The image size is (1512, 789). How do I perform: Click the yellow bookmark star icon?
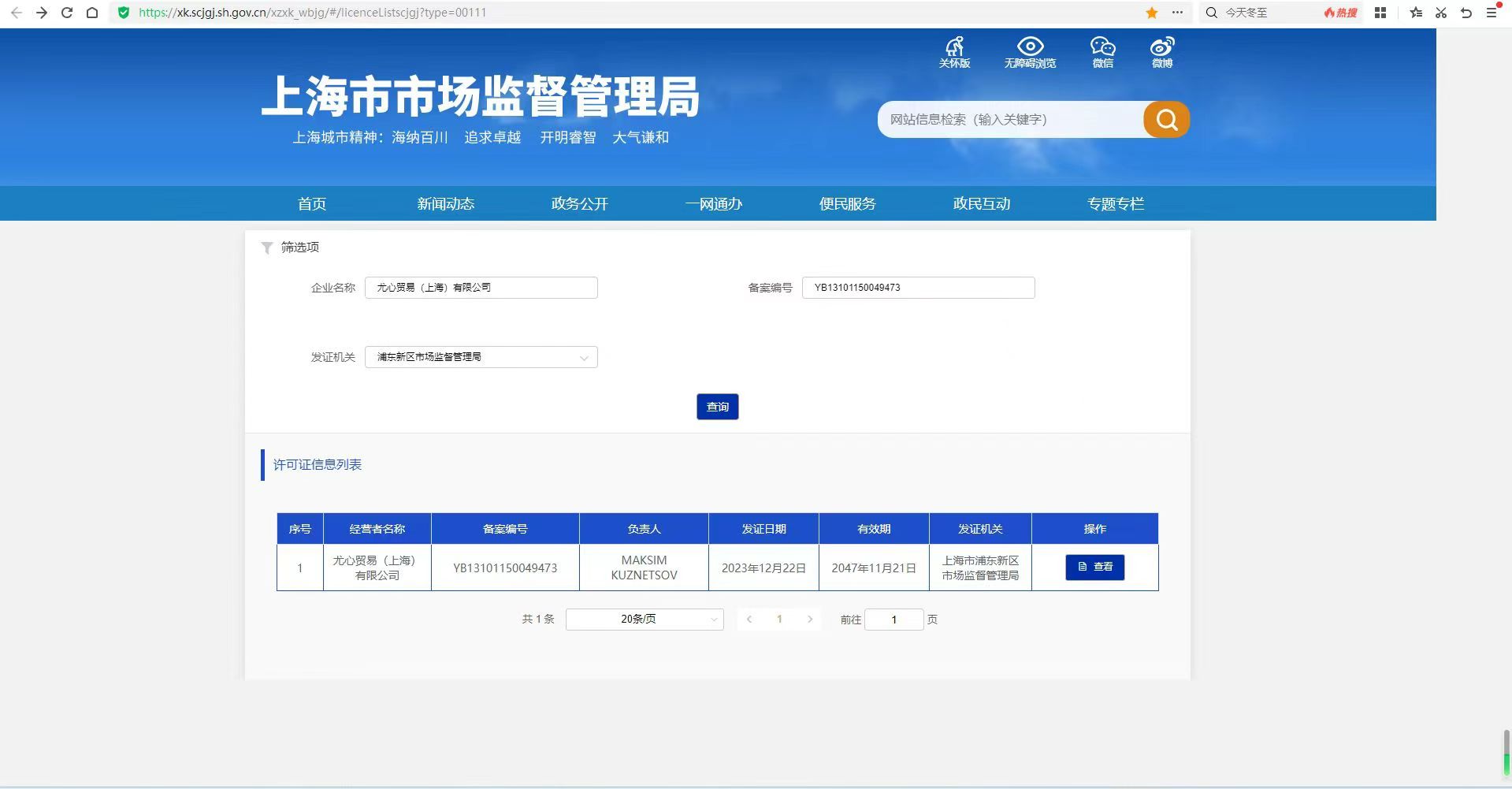[1152, 13]
